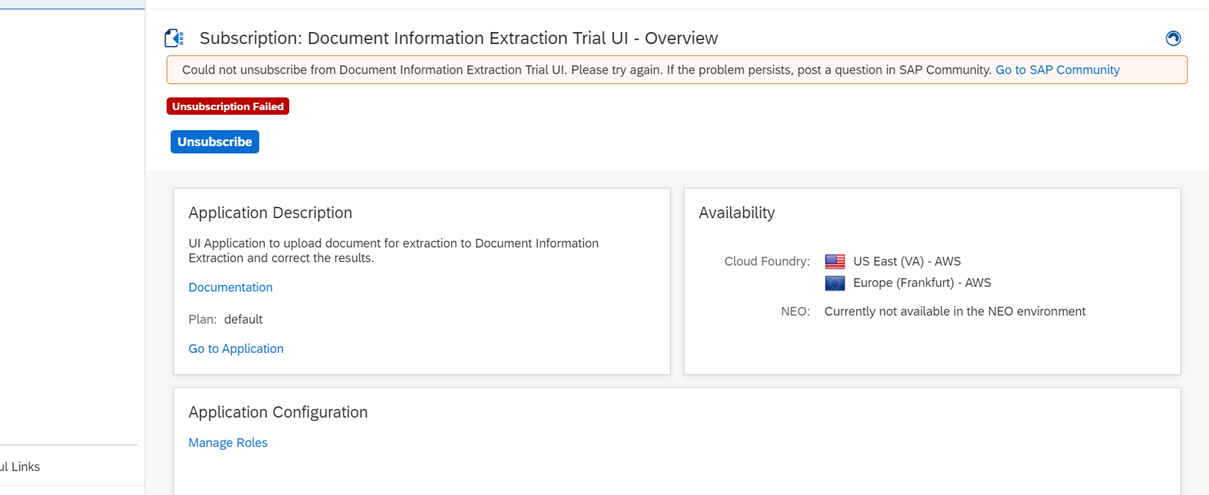The image size is (1209, 495).
Task: Click the EU flag icon for Europe Frankfurt
Action: click(835, 283)
